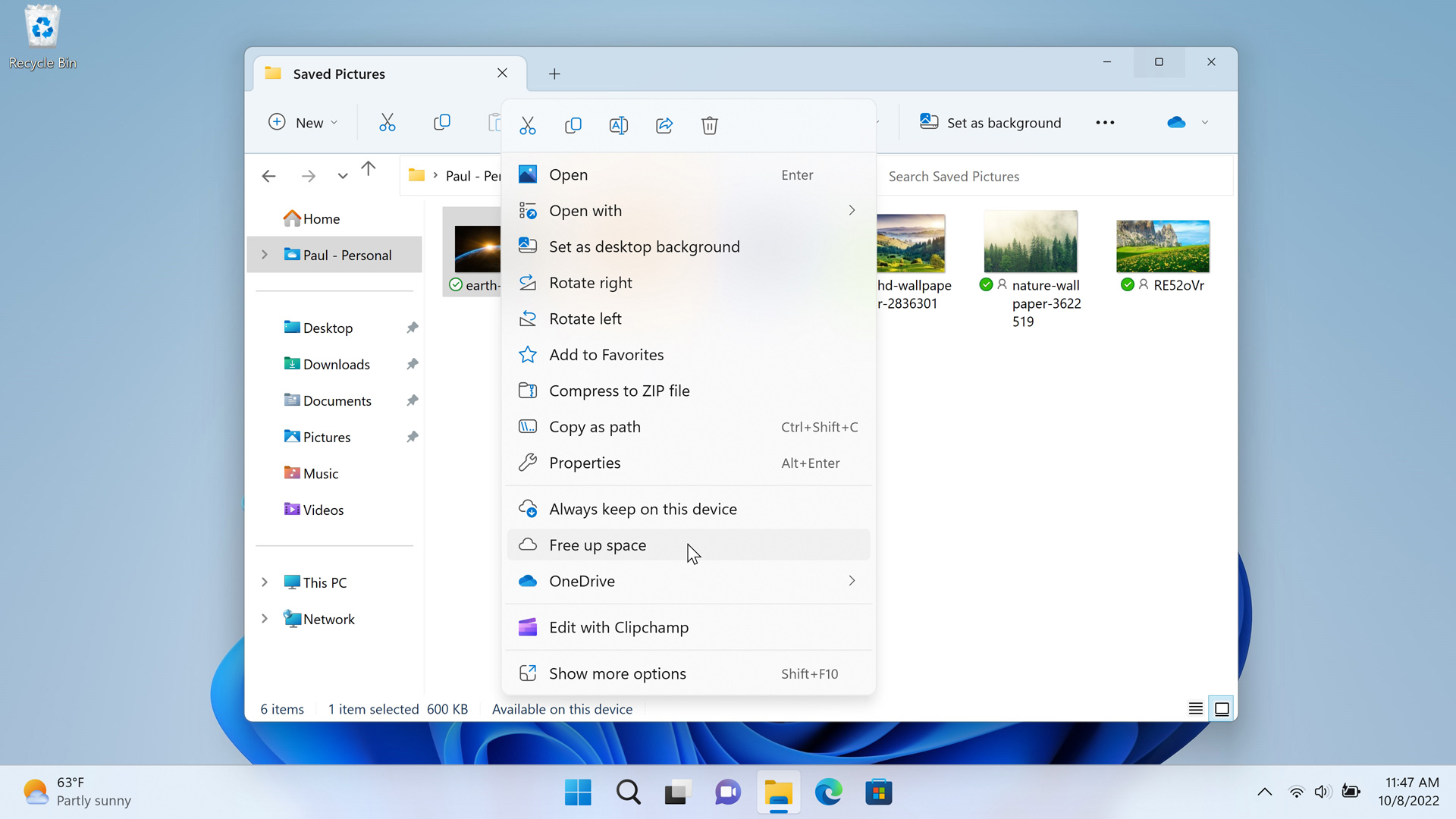Choose Show more options entry
Image resolution: width=1456 pixels, height=819 pixels.
tap(617, 673)
